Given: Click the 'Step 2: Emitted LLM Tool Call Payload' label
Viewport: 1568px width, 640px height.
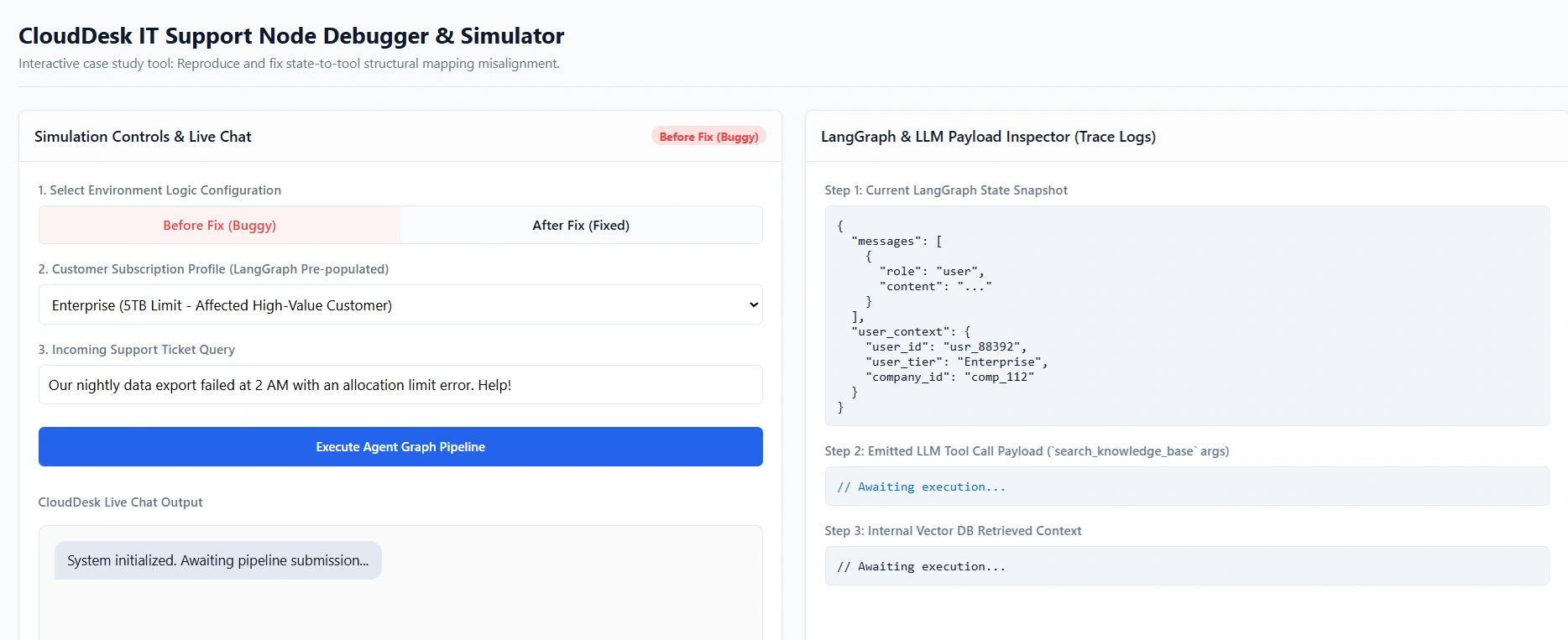Looking at the screenshot, I should pos(1027,451).
